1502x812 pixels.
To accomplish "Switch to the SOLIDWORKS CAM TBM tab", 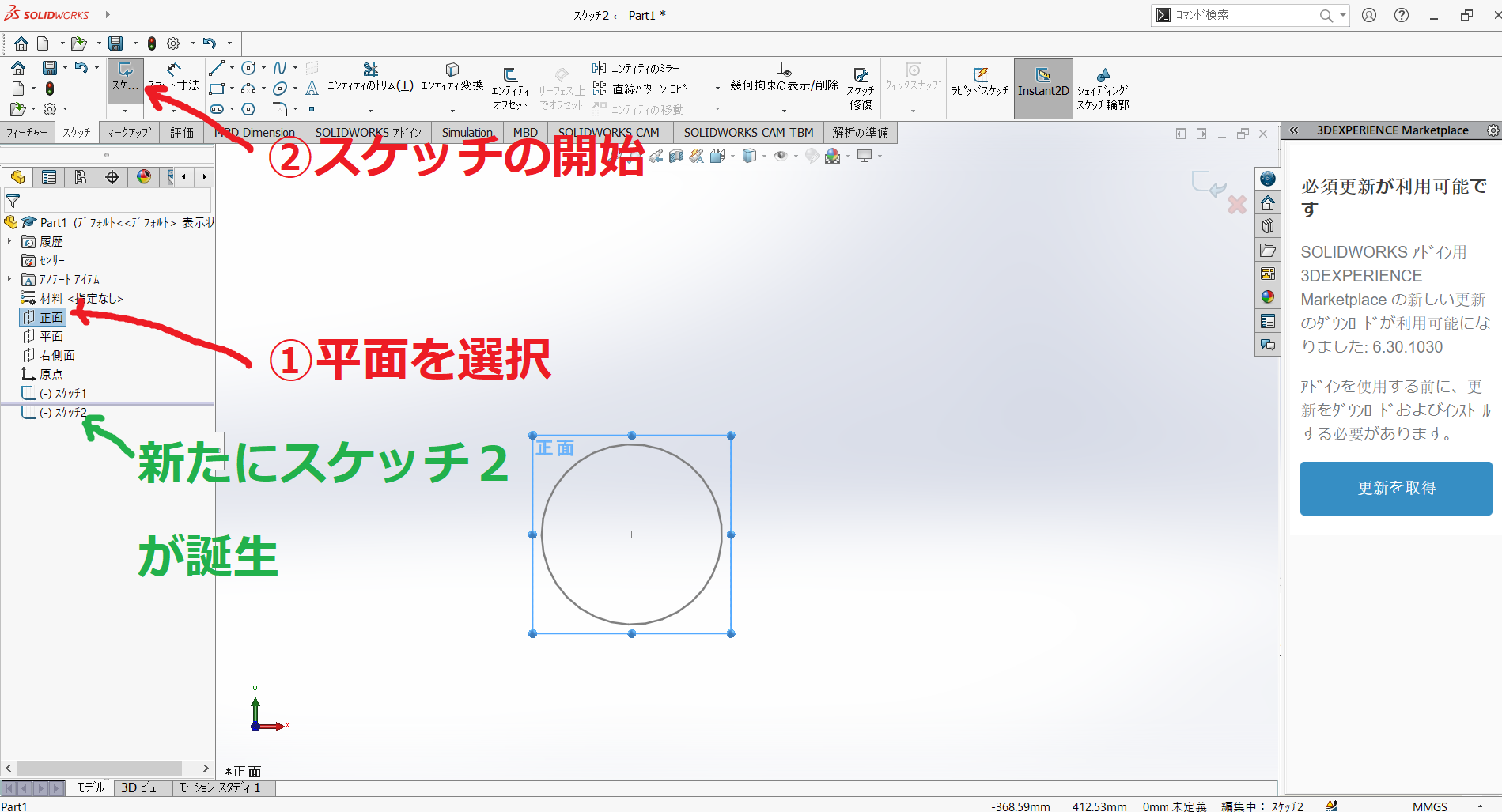I will coord(748,132).
